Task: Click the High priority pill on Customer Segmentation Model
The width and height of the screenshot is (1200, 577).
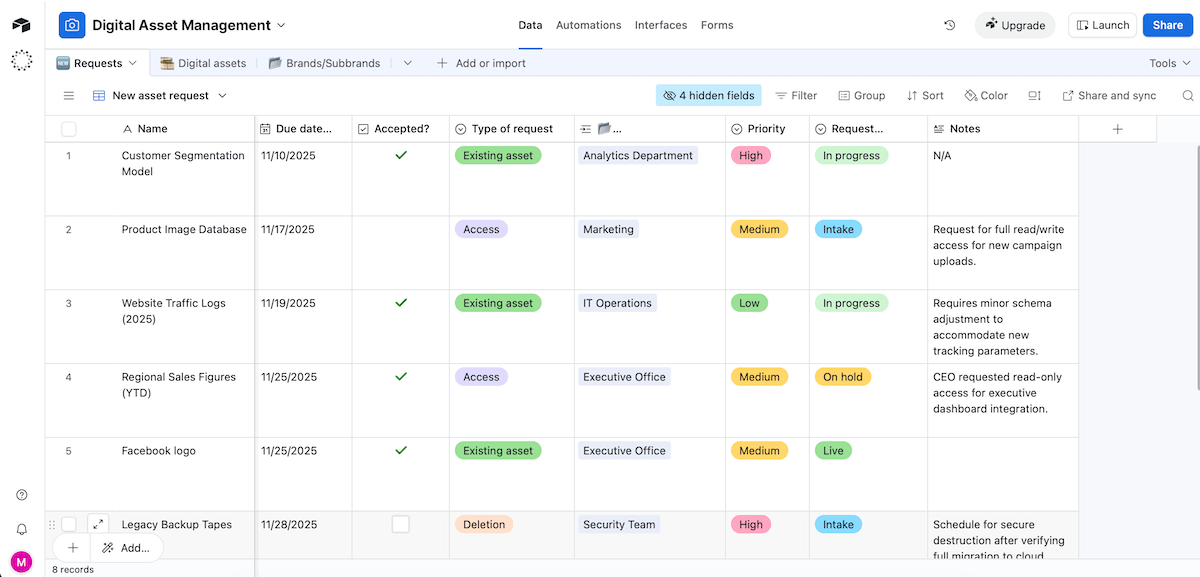Action: click(x=750, y=155)
